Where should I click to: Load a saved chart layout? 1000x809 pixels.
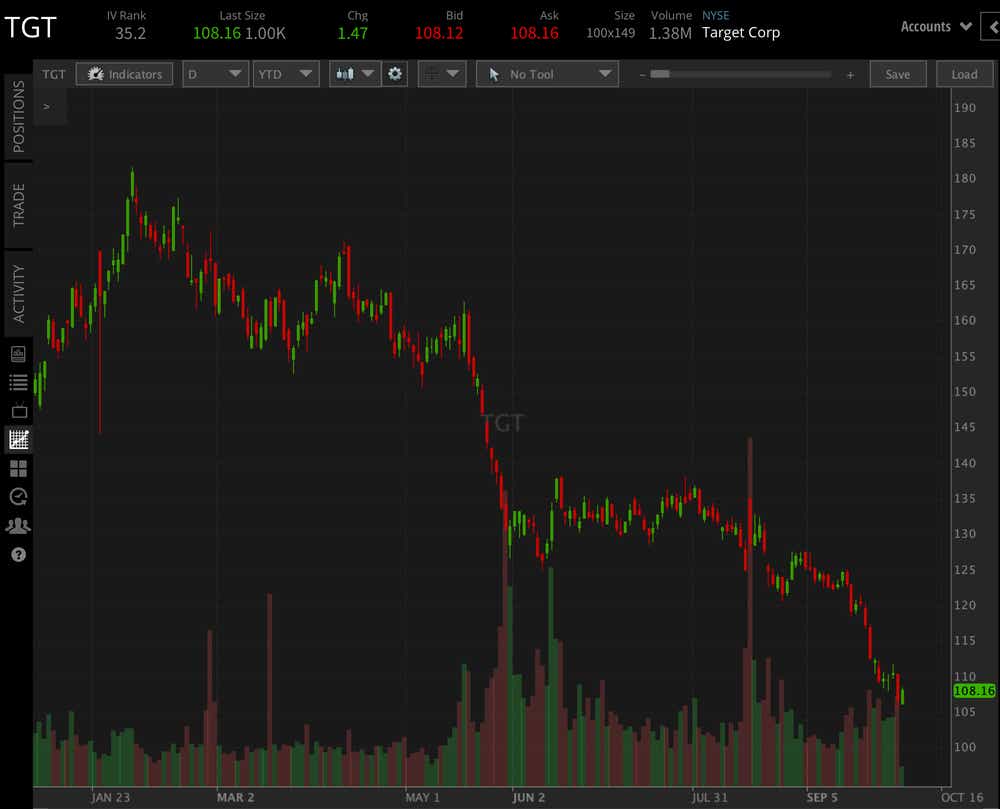pyautogui.click(x=964, y=74)
